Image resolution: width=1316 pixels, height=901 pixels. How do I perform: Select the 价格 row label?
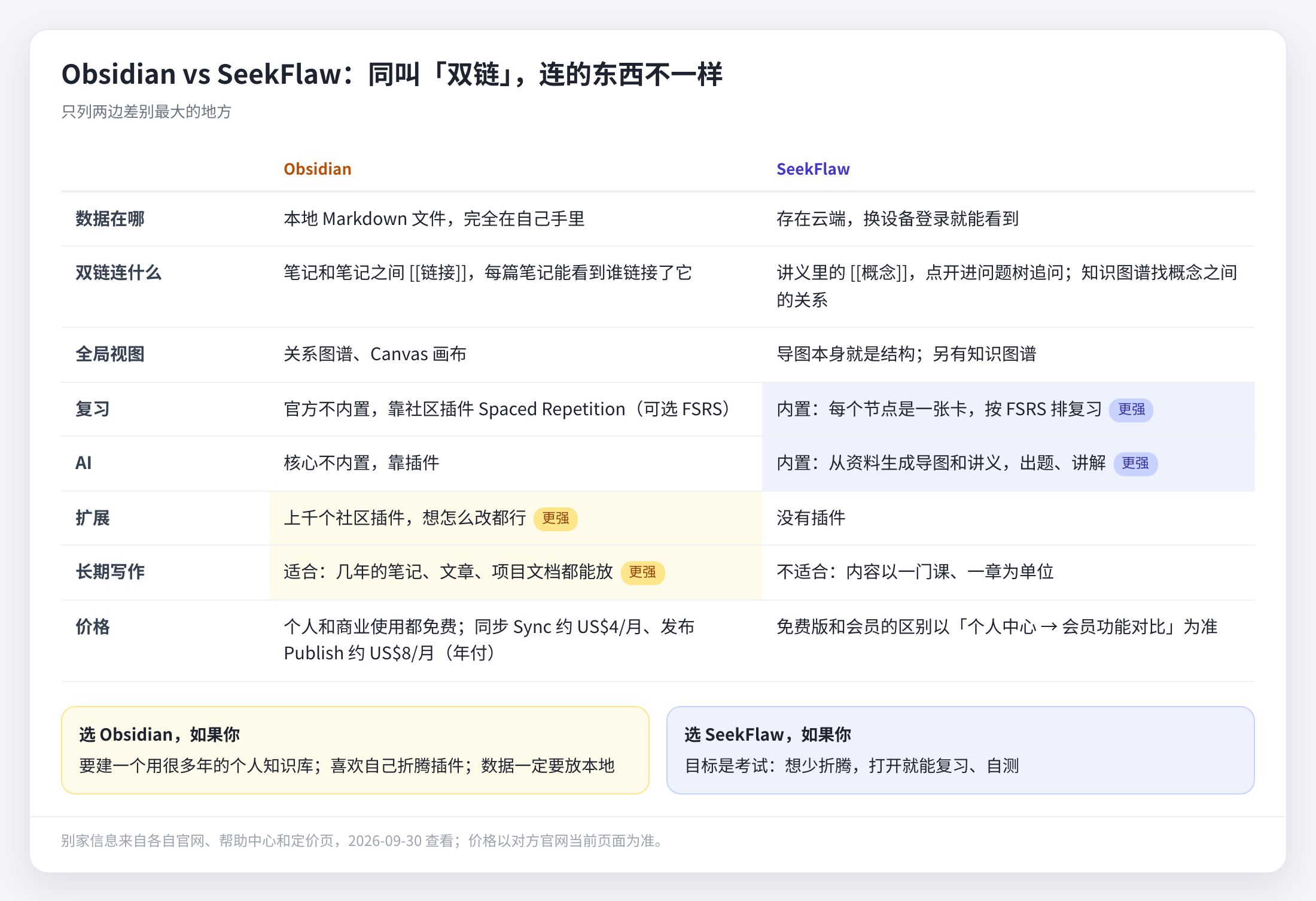(93, 627)
